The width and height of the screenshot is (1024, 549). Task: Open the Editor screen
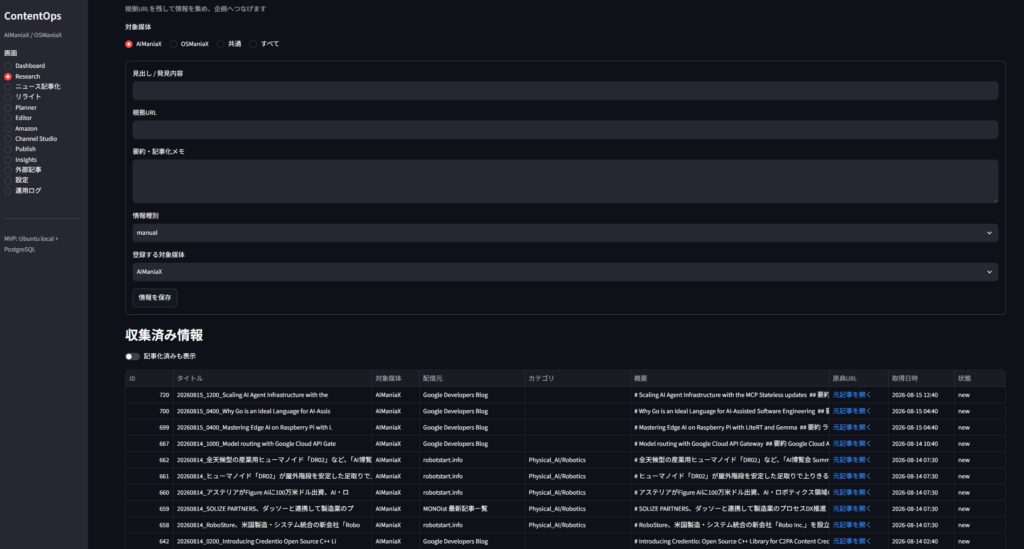click(18, 118)
